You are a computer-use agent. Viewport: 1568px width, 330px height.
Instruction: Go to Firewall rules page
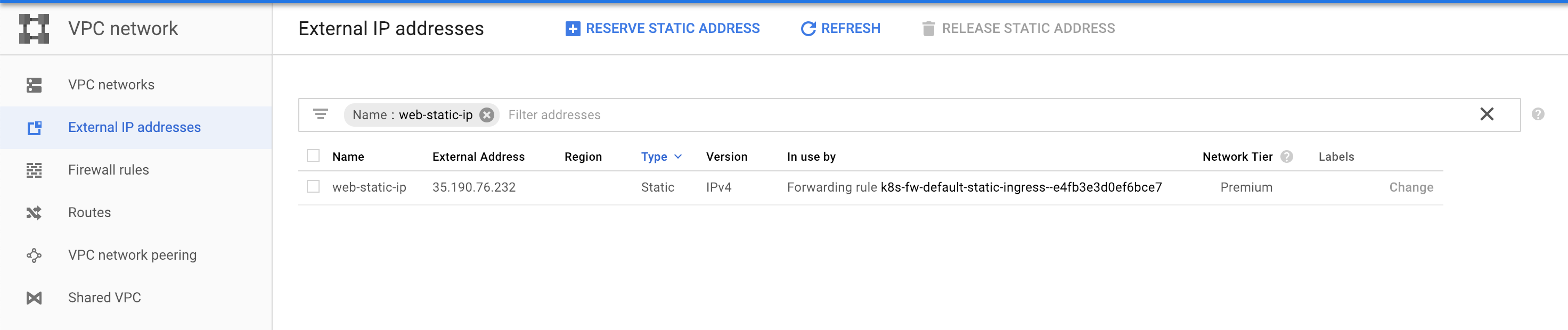[x=108, y=170]
